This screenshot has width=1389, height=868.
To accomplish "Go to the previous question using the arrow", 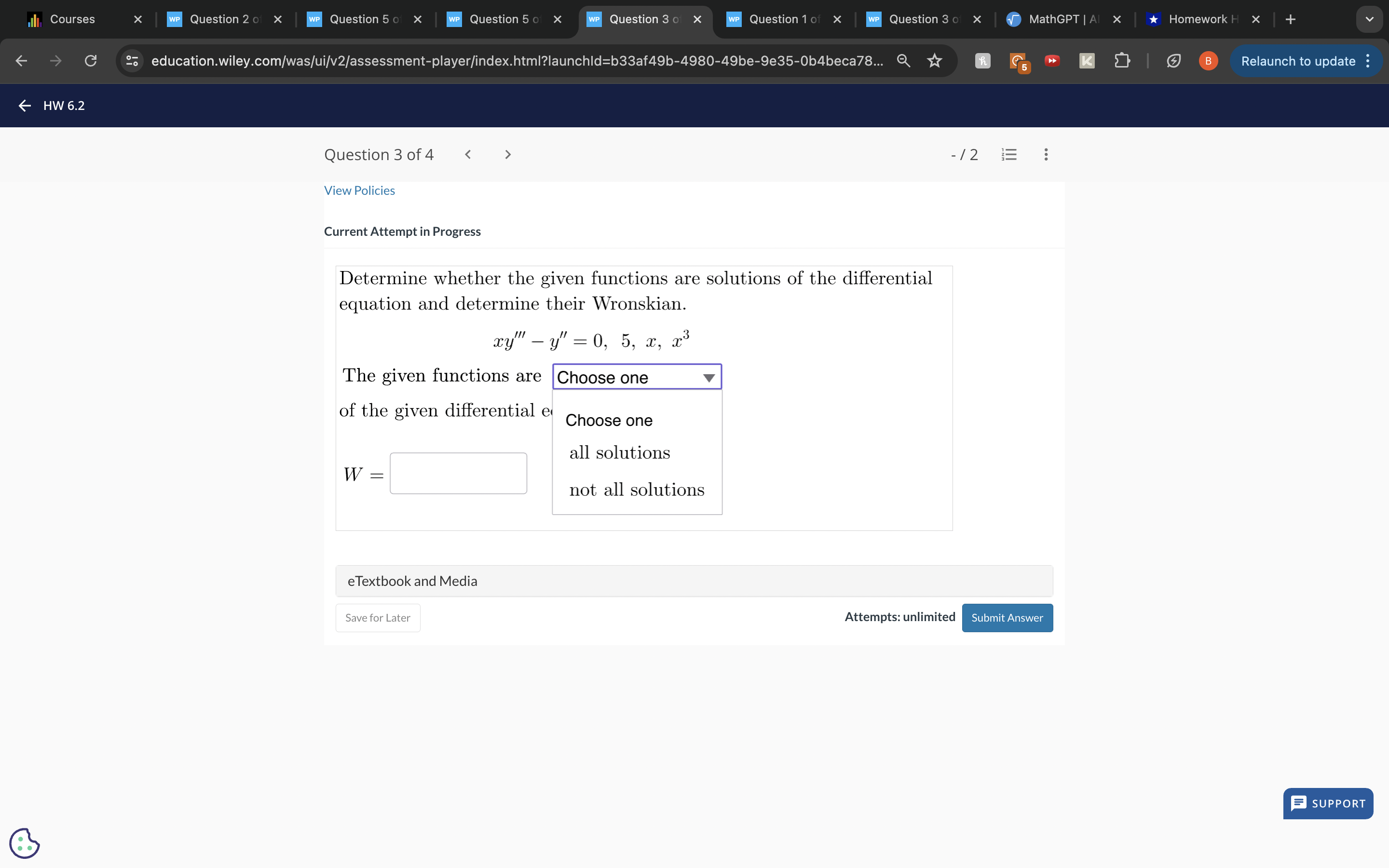I will pyautogui.click(x=468, y=154).
